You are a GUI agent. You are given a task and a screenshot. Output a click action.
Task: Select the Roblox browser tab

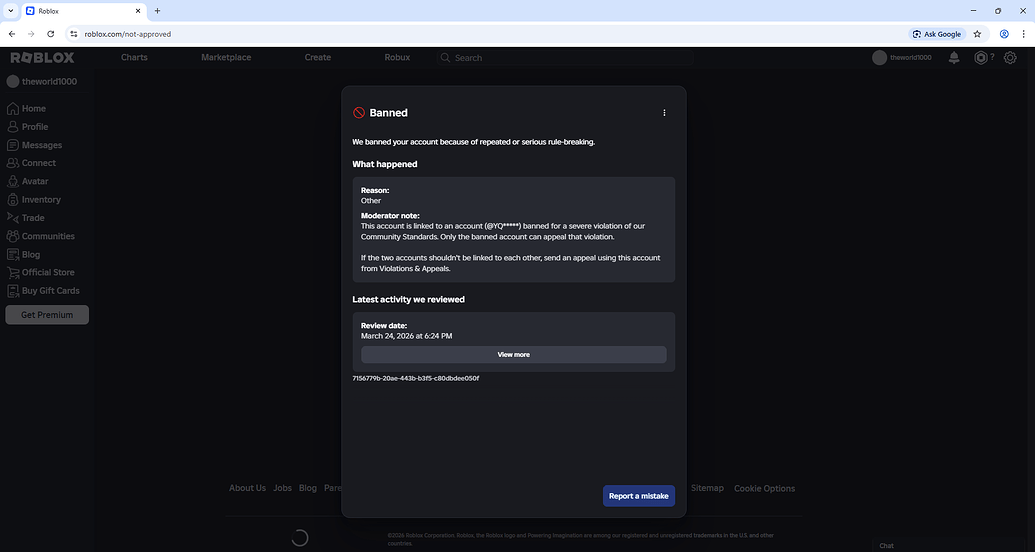pos(84,11)
